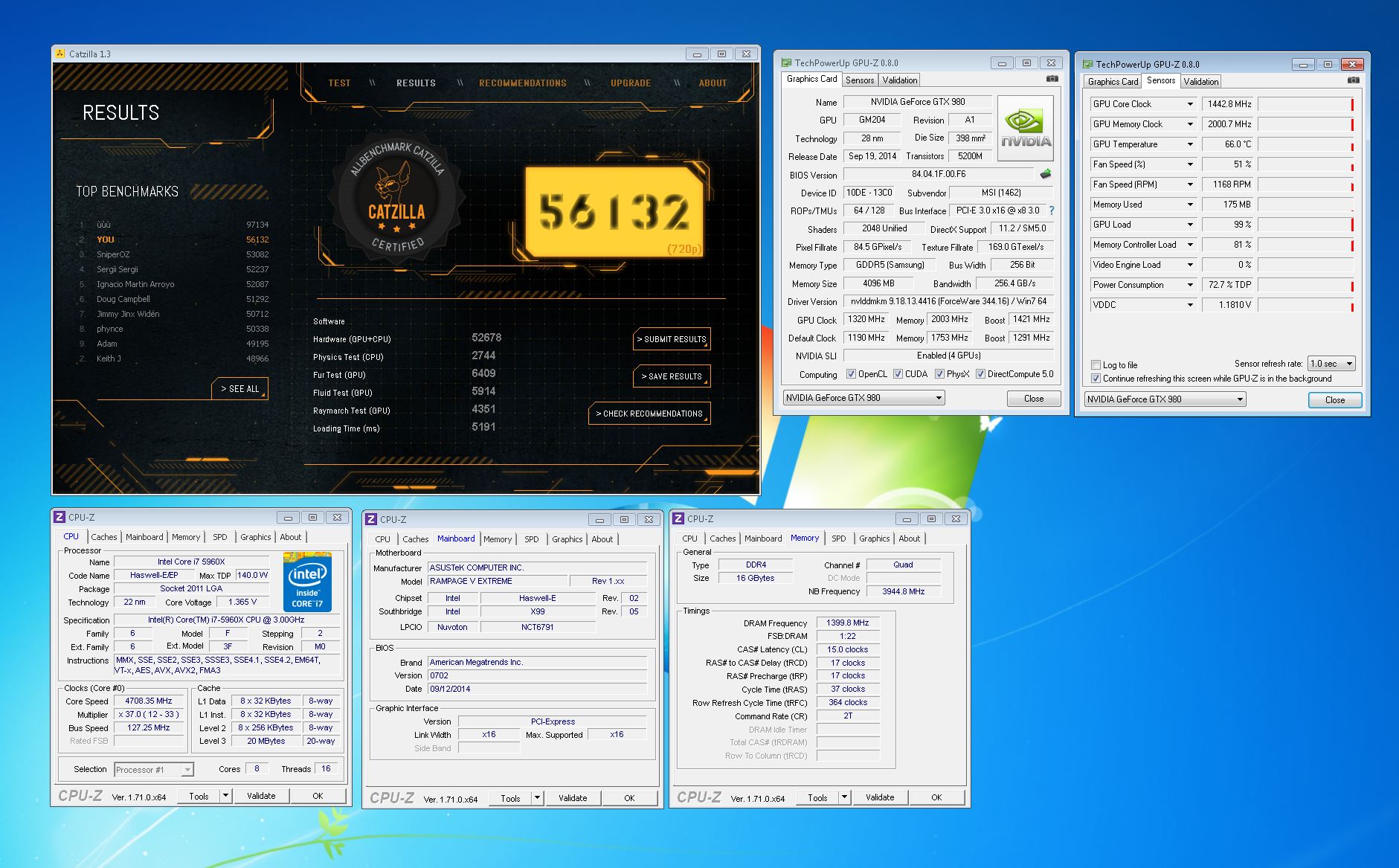Click the camera screenshot icon in GPU-Z Sensors window

[1353, 80]
